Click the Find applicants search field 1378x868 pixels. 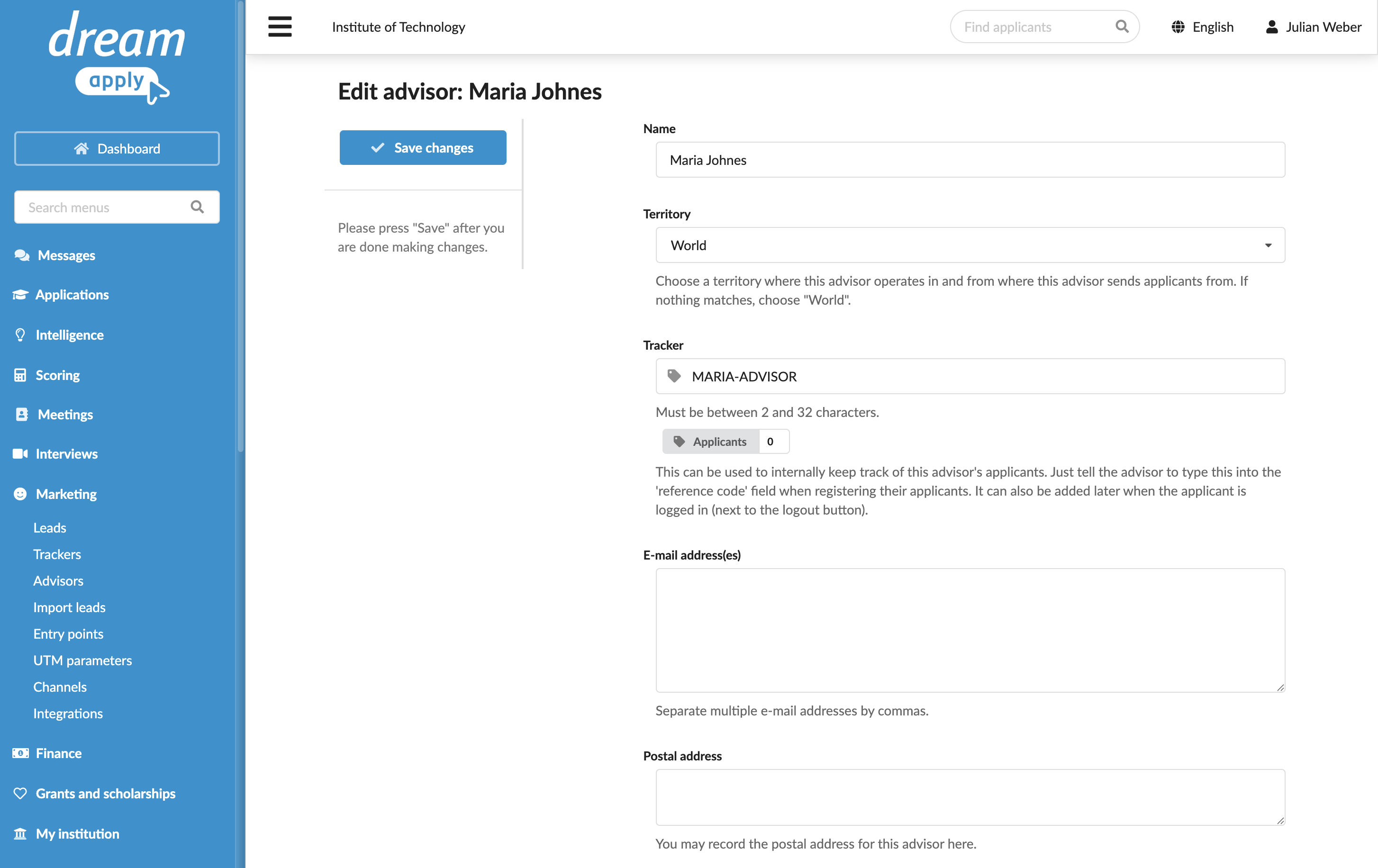1044,27
